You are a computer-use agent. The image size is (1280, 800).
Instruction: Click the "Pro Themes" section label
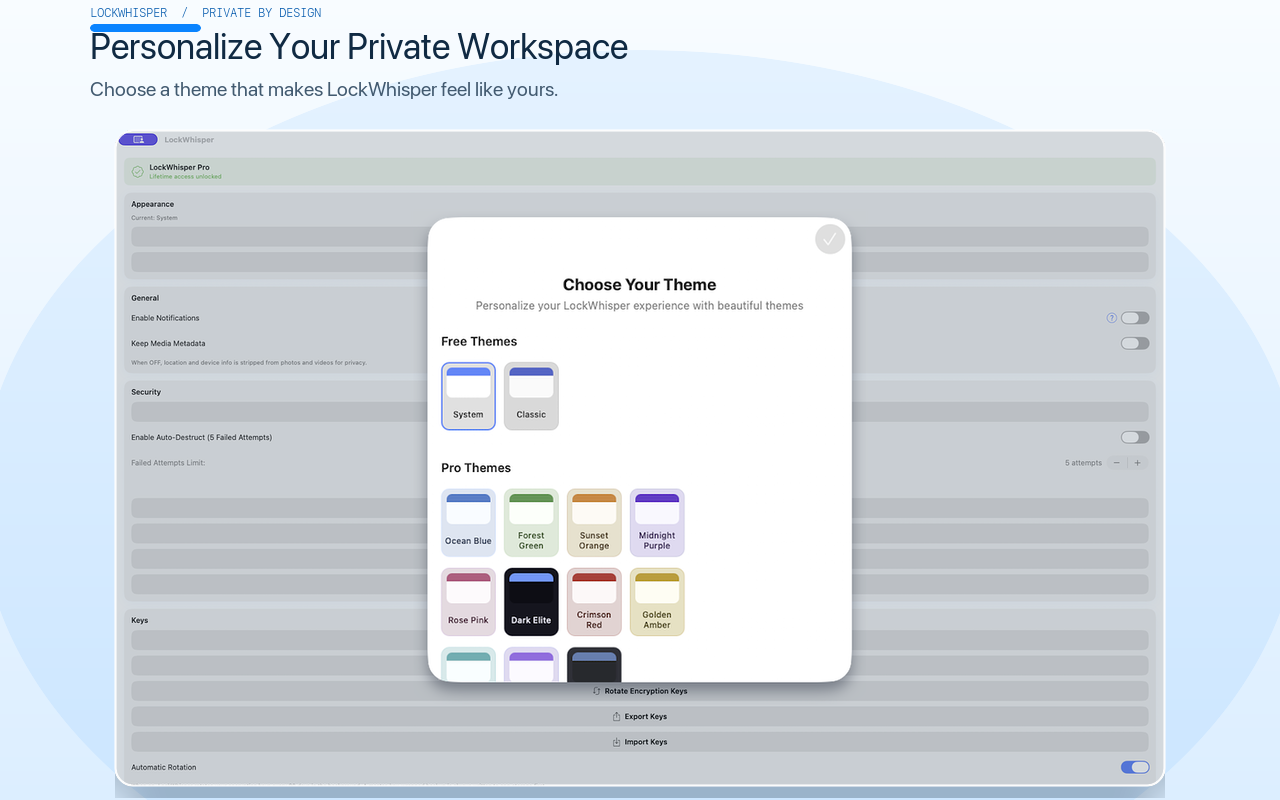coord(476,468)
